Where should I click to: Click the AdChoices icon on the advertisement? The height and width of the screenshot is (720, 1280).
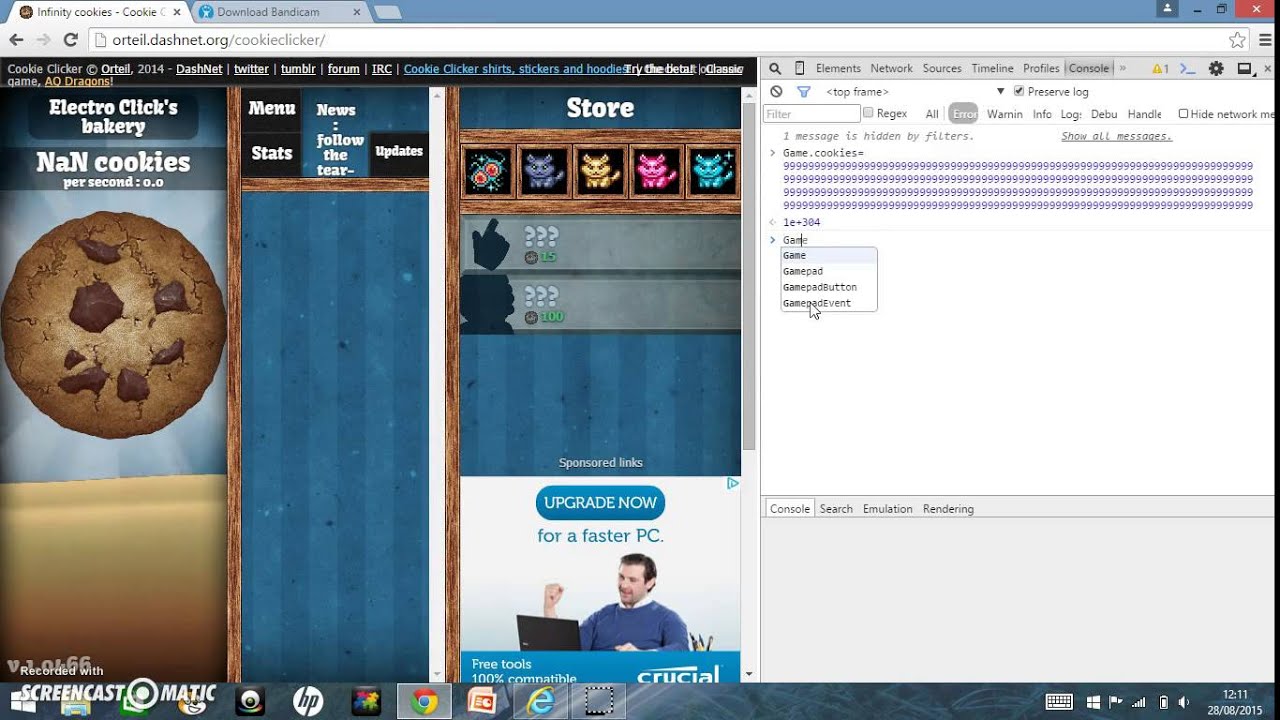(732, 483)
